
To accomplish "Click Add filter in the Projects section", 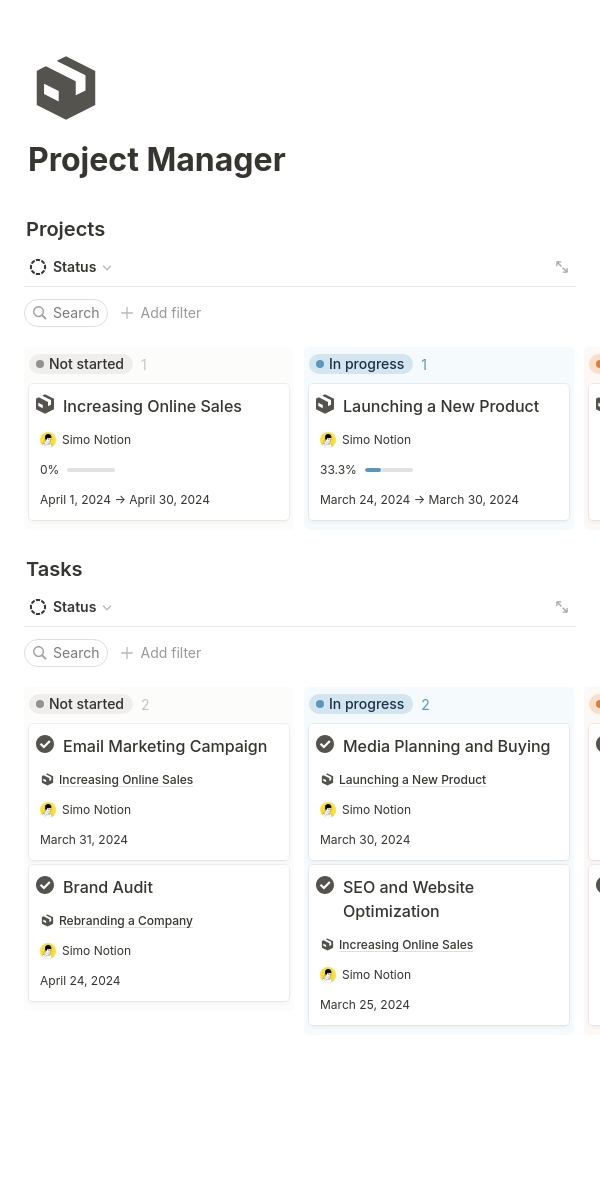I will tap(161, 313).
